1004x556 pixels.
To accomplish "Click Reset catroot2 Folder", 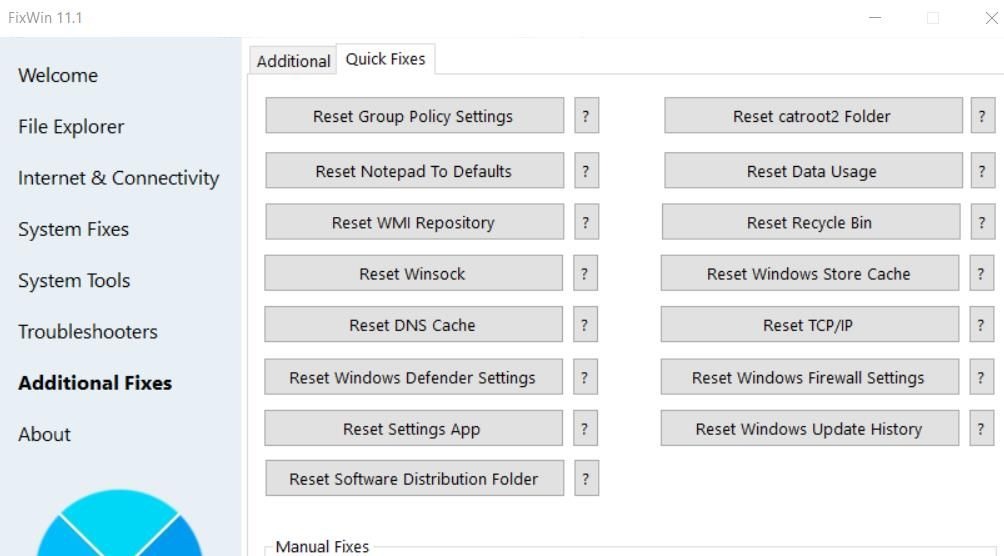I will click(813, 116).
